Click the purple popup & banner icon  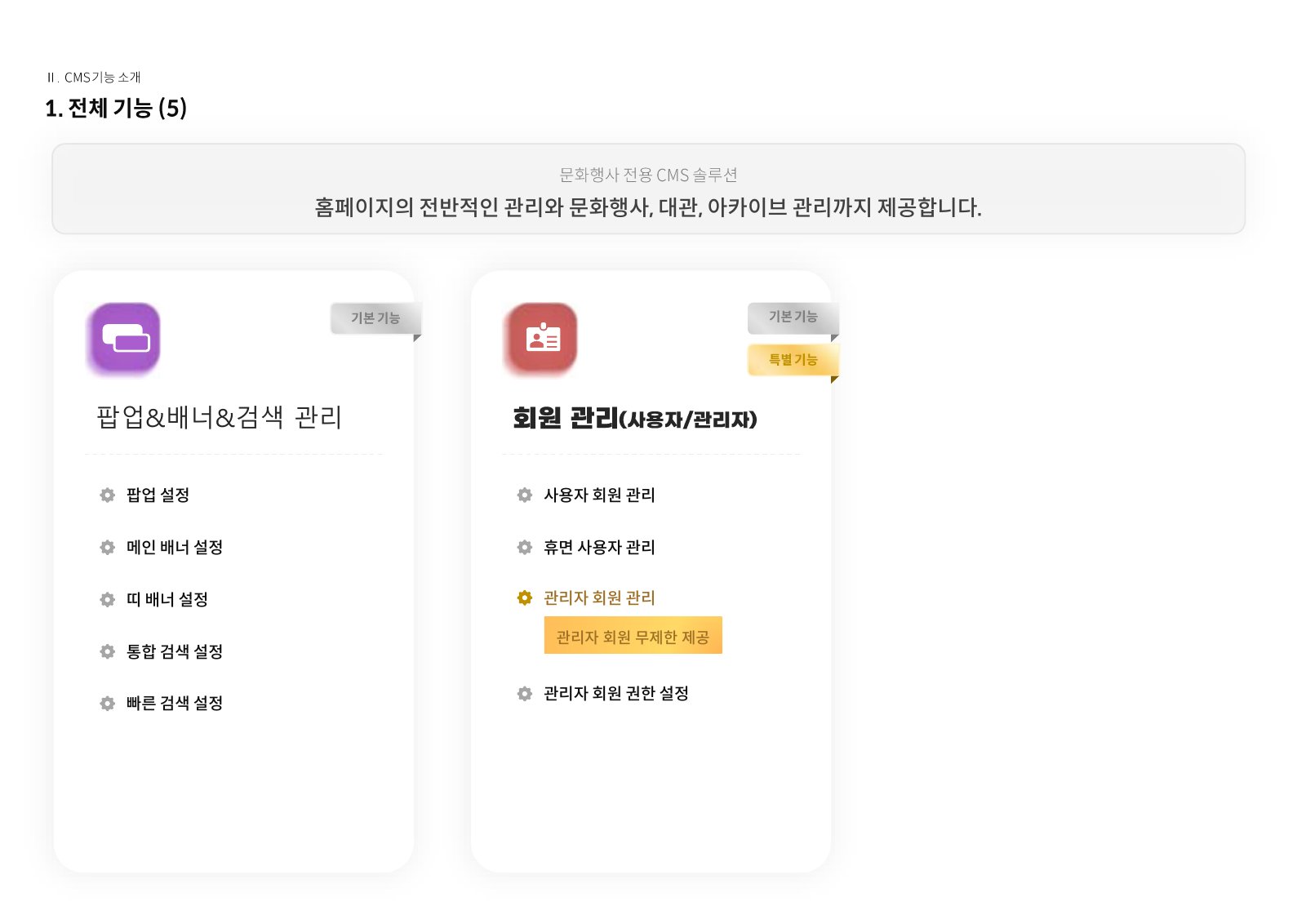(124, 338)
